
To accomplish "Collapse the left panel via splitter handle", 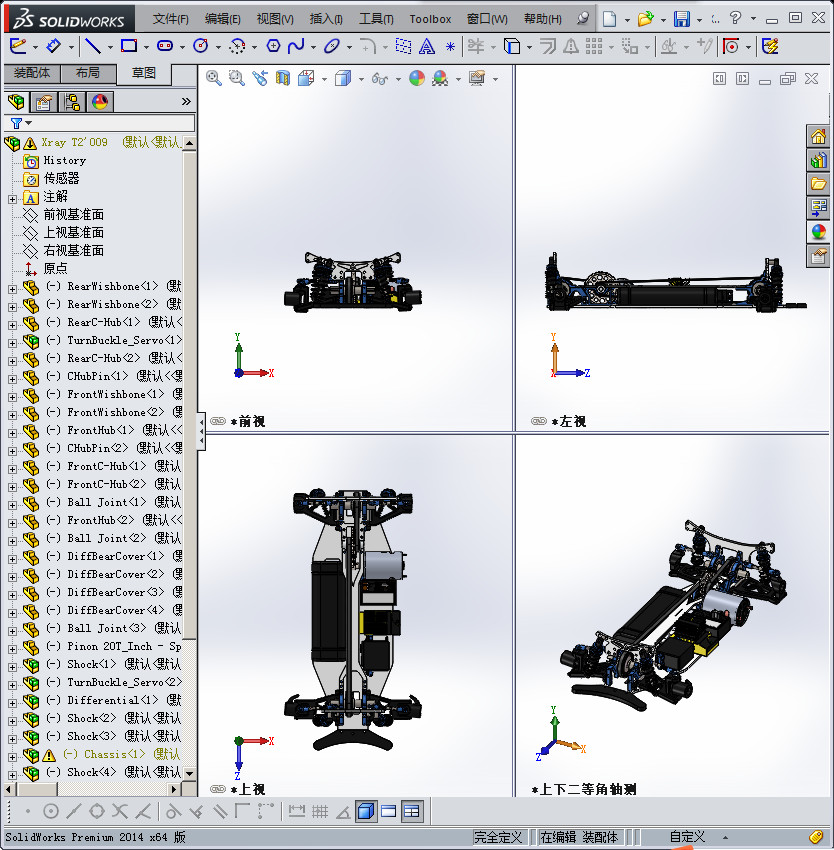I will pos(201,431).
